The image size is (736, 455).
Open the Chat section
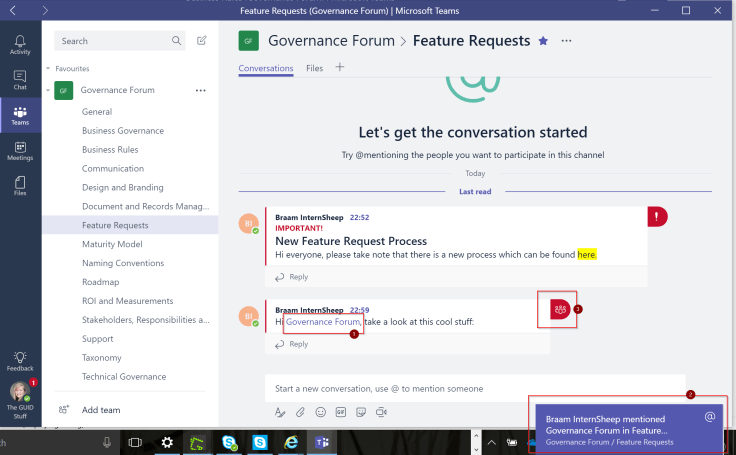(20, 81)
